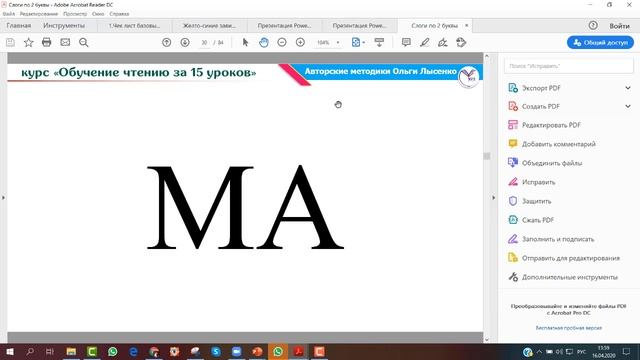Open the Объединить файлы tool

pos(545,163)
